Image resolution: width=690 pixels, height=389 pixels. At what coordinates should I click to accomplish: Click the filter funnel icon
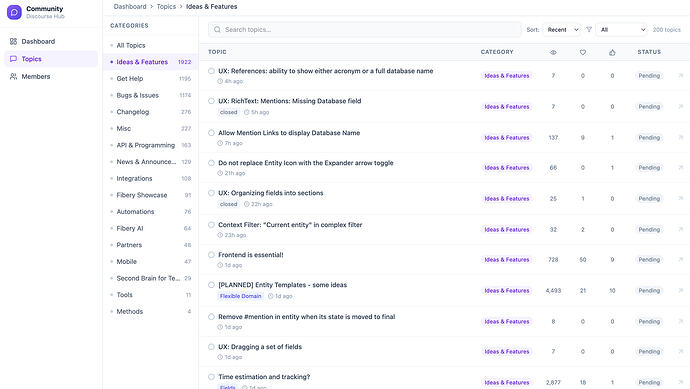(x=588, y=29)
